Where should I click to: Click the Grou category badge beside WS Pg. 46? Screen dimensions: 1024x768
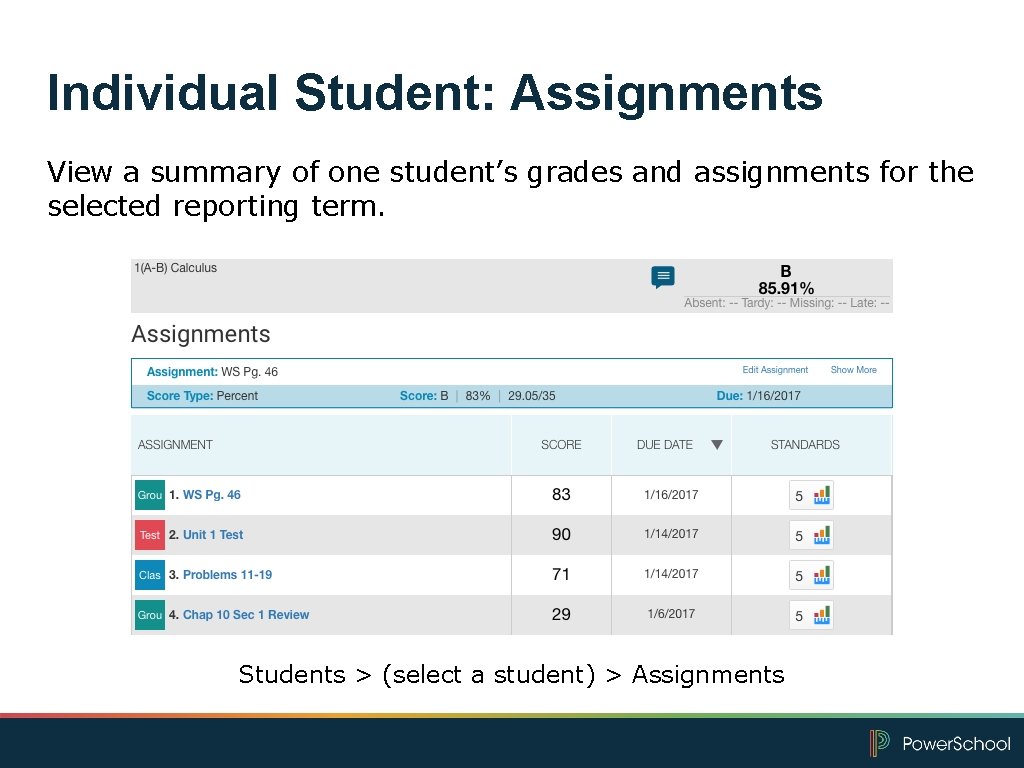(150, 494)
